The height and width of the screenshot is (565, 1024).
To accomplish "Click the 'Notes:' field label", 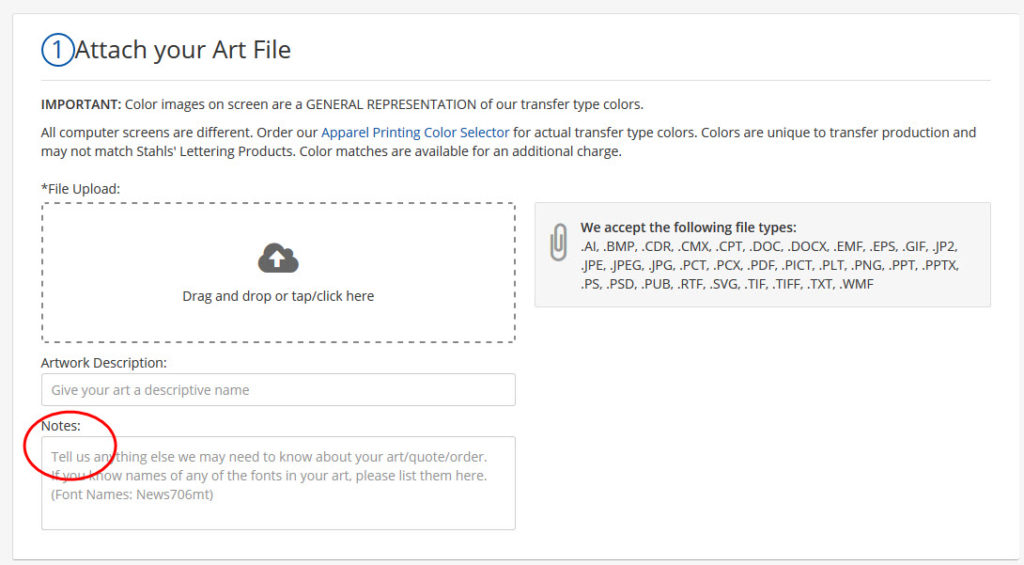I will point(61,426).
